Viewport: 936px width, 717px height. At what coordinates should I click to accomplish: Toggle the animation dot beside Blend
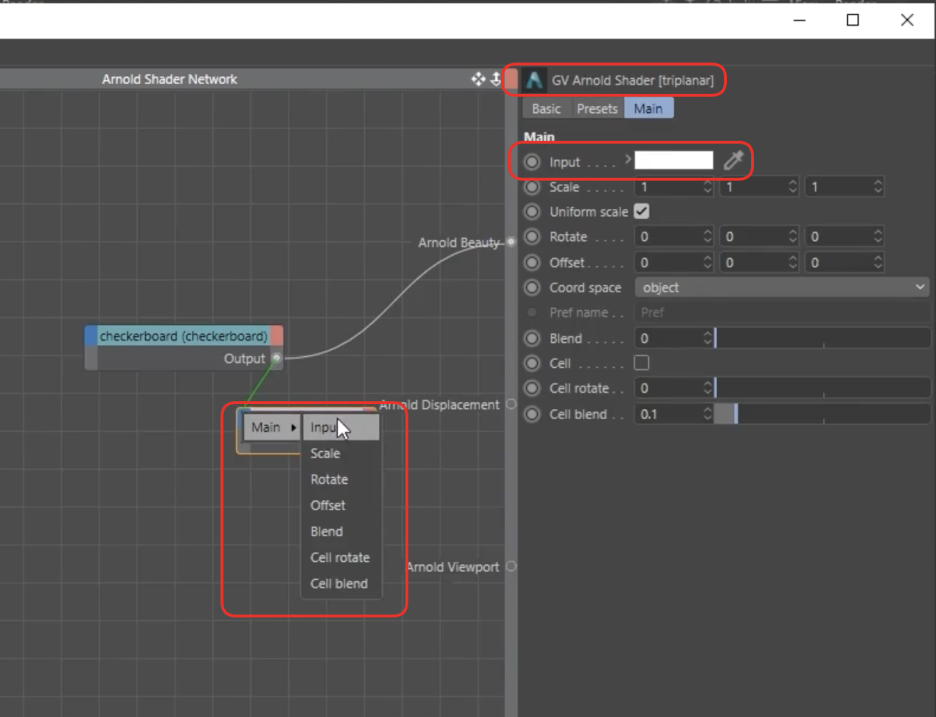[x=532, y=339]
